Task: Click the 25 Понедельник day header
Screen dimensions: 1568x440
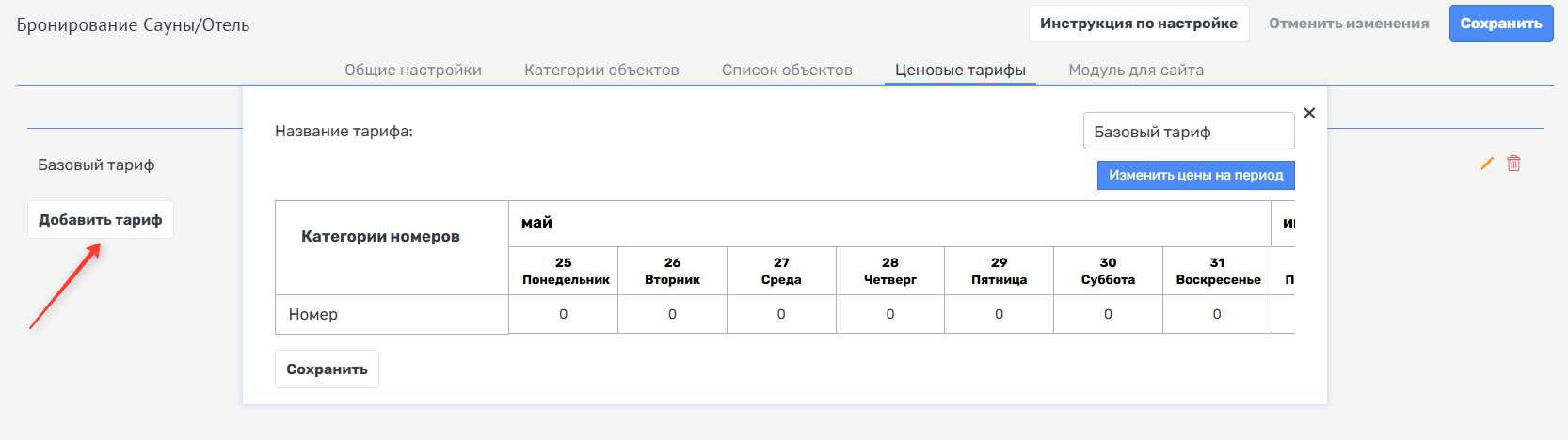Action: 564,271
